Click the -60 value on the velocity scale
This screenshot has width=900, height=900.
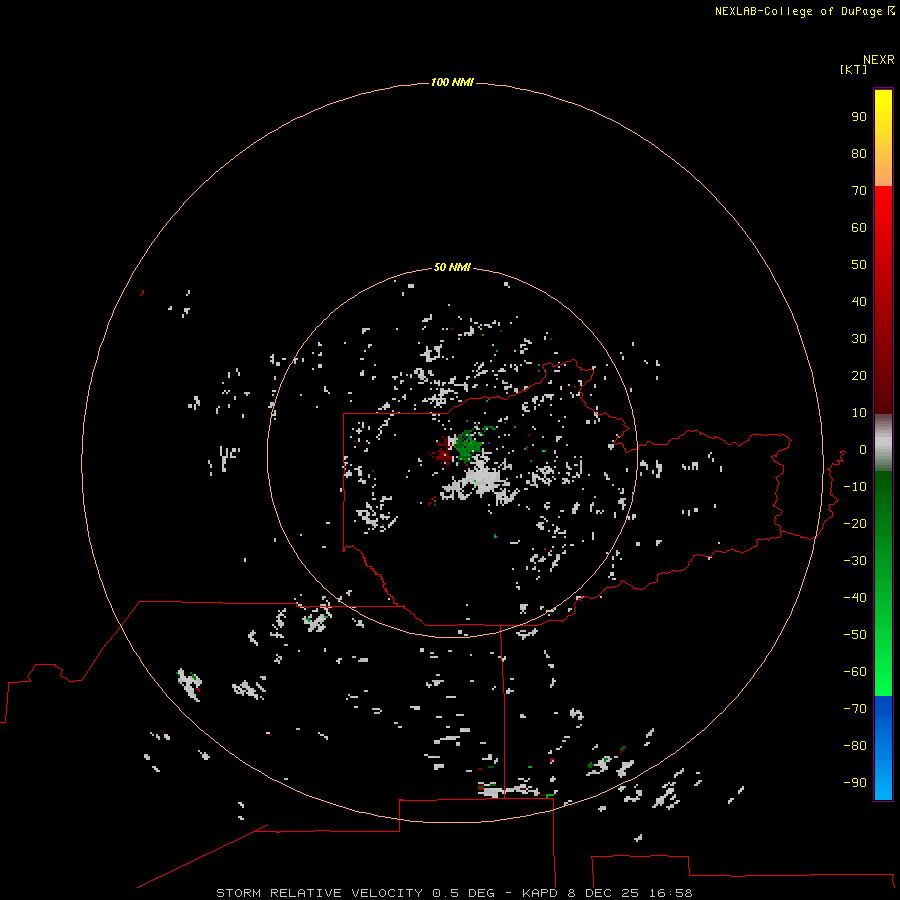[x=855, y=672]
